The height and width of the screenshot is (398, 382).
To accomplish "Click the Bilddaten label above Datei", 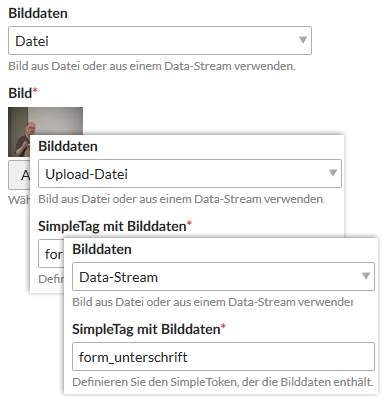I will 38,13.
